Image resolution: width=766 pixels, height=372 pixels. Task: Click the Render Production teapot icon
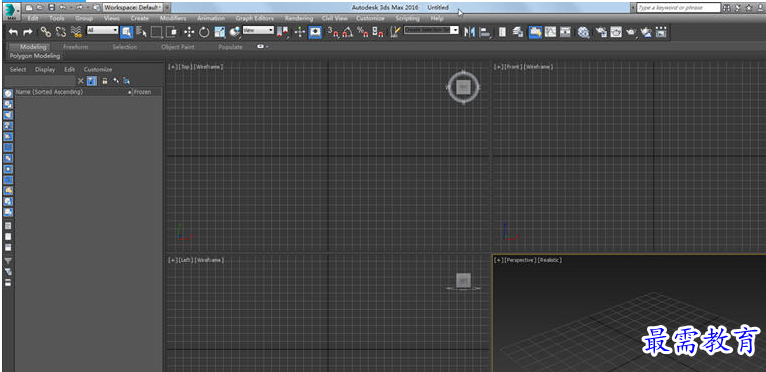tap(631, 32)
